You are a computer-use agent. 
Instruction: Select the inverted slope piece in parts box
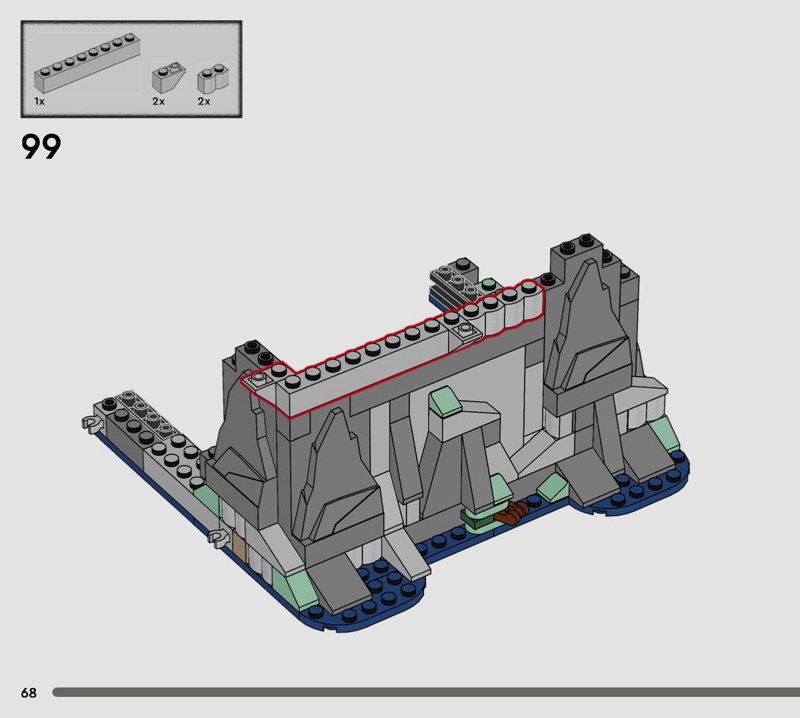(x=164, y=78)
